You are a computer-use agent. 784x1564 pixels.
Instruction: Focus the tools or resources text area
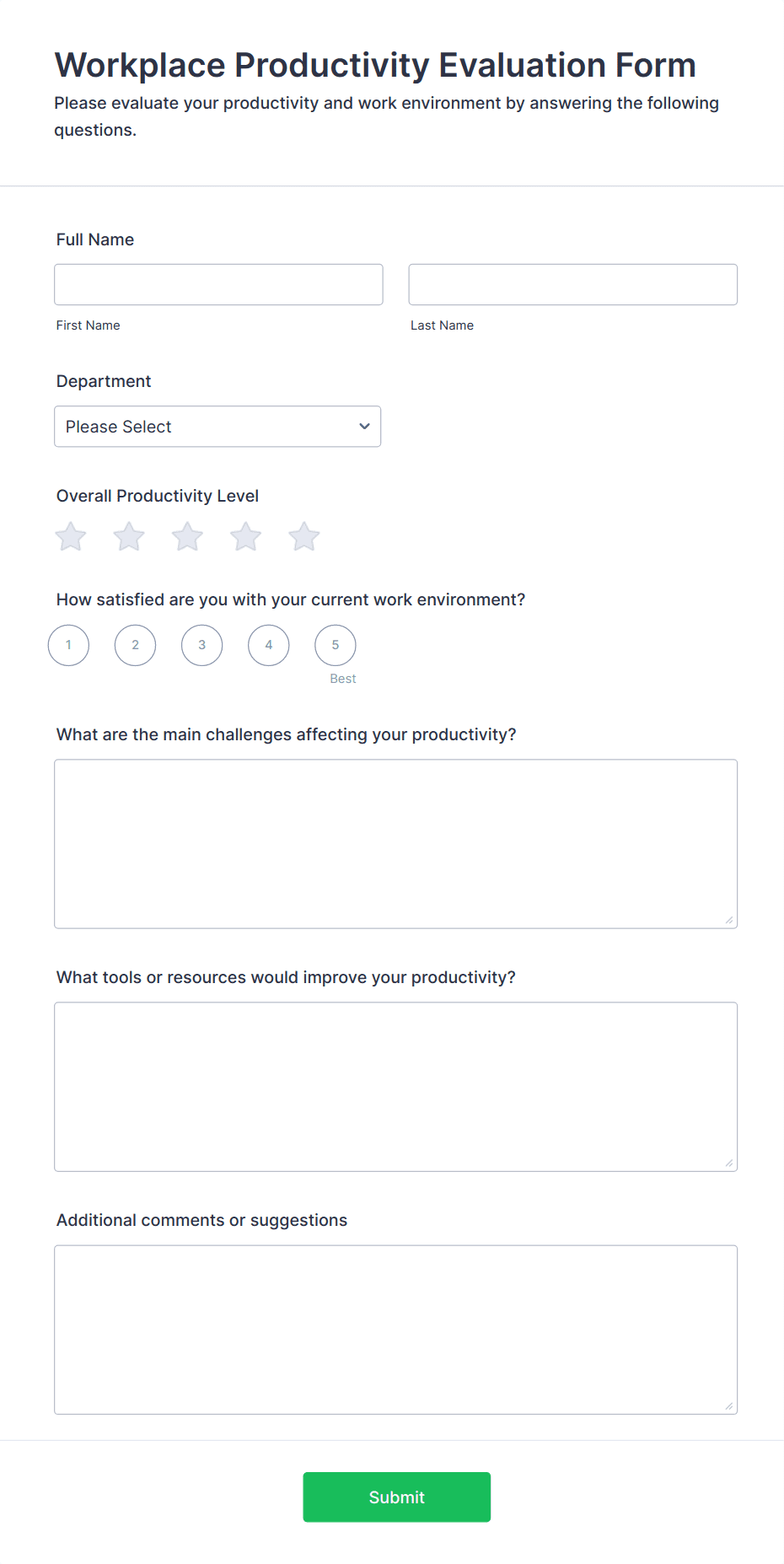click(395, 1086)
